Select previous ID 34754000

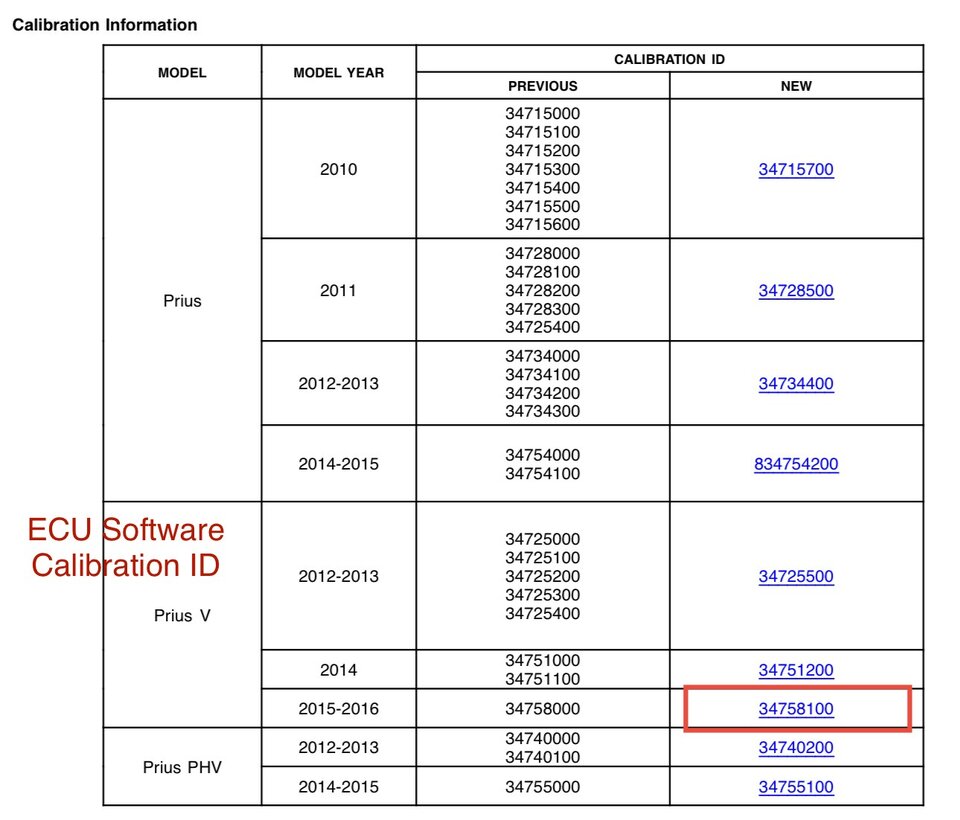pos(542,455)
